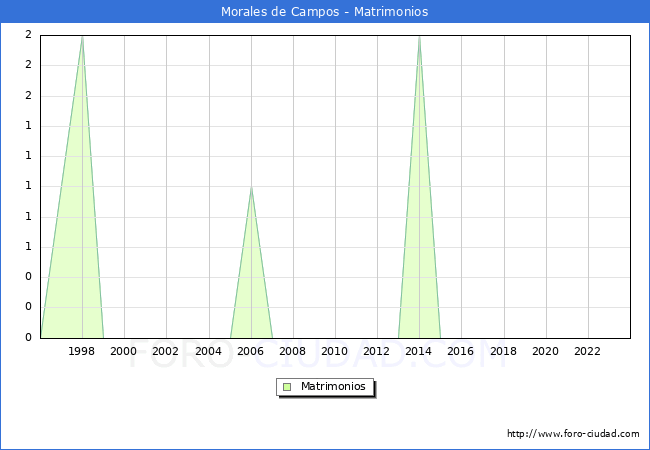Viewport: 650px width, 450px height.
Task: Click the 2018 x-axis label
Action: [x=503, y=351]
